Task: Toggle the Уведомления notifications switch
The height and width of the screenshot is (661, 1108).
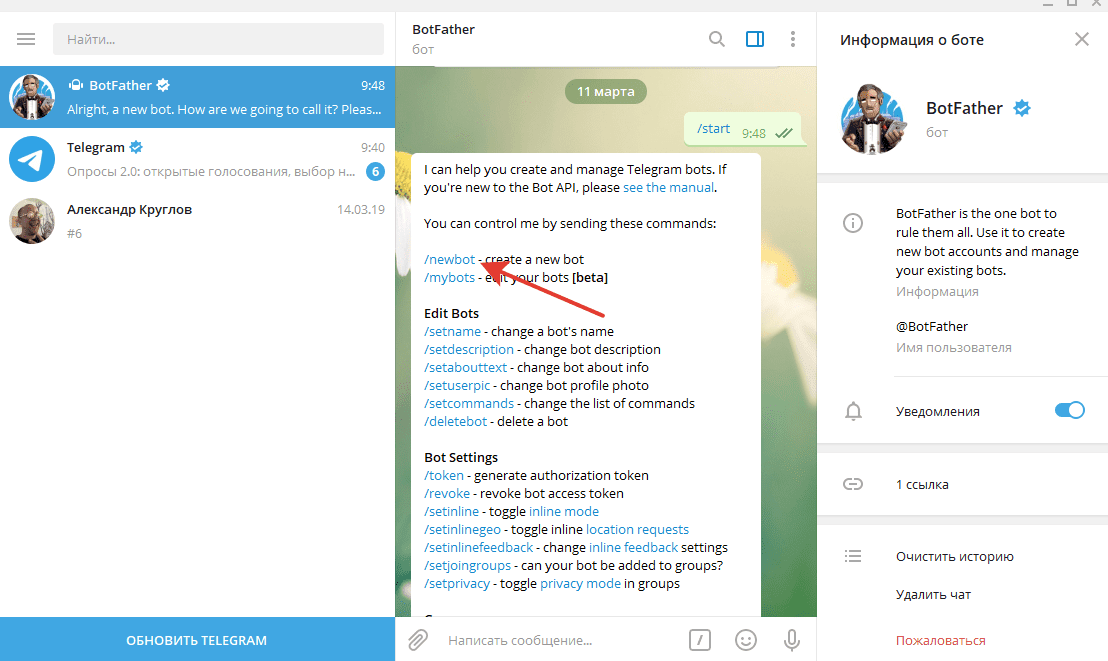Action: pos(1069,411)
